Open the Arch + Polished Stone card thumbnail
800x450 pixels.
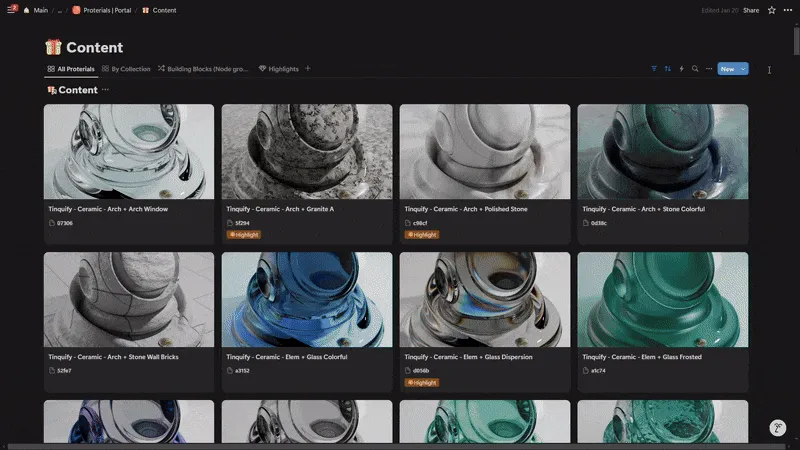click(x=485, y=152)
